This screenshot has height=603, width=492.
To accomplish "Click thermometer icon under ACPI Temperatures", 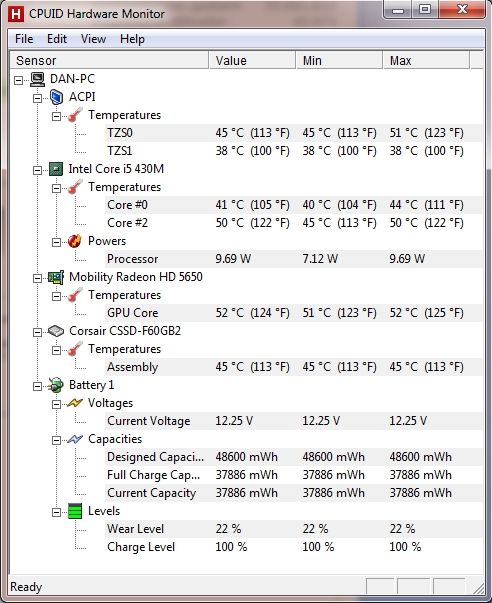I will 75,115.
